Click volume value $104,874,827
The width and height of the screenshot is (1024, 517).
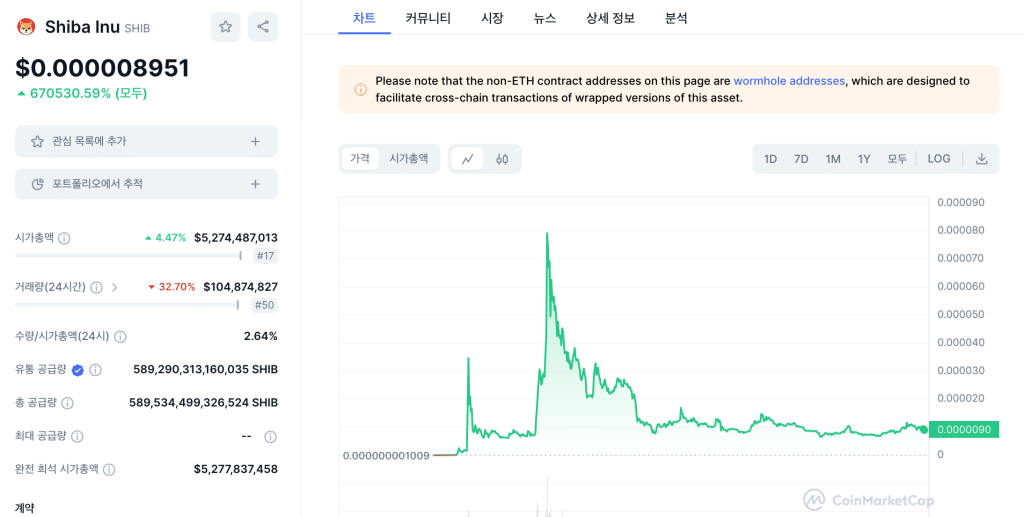(x=240, y=287)
